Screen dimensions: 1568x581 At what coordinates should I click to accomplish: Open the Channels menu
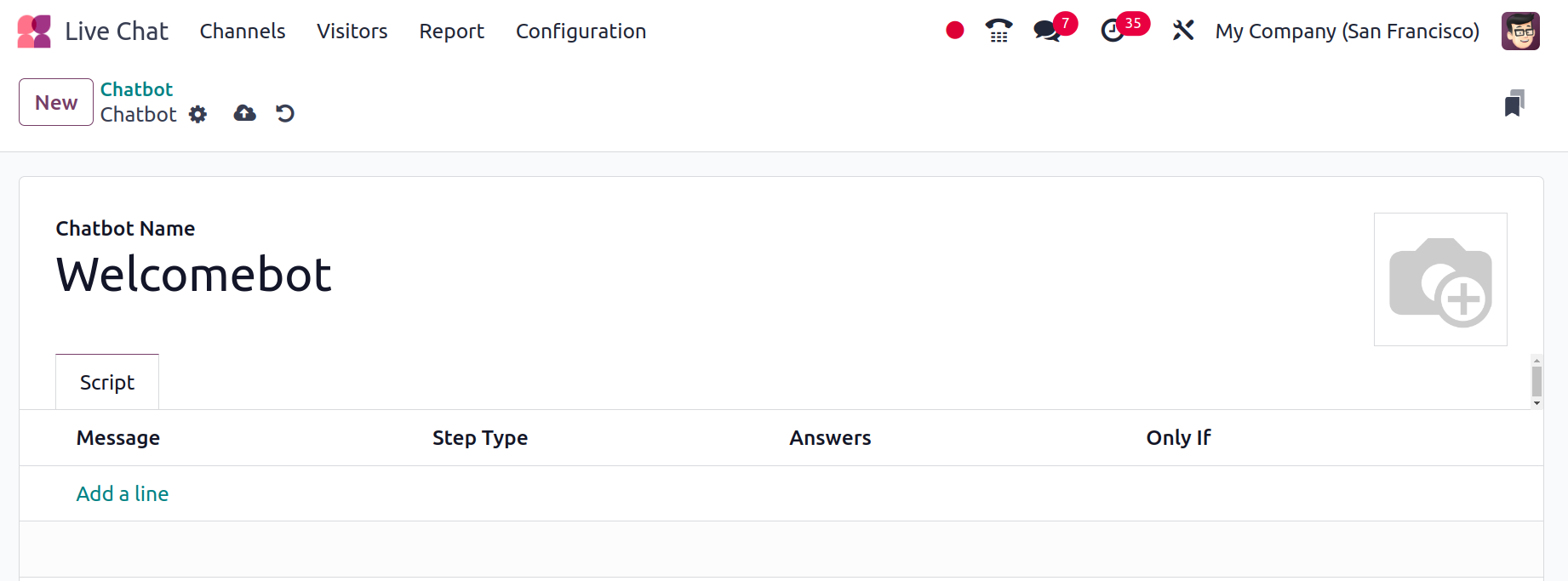click(x=243, y=31)
